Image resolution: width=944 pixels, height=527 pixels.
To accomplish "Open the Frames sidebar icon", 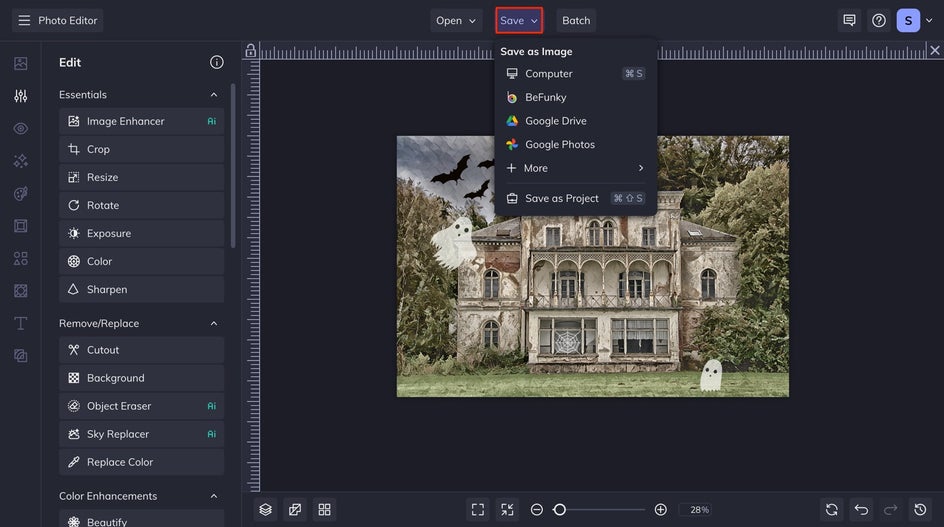I will pos(20,226).
